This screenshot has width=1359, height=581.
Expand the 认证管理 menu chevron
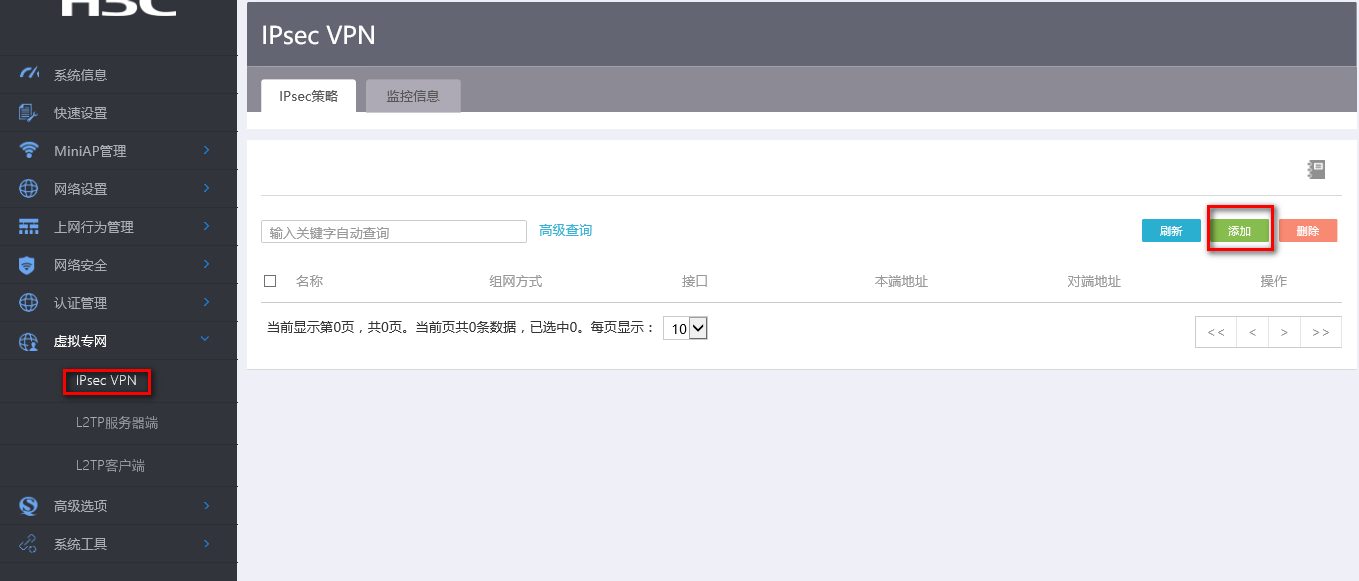[206, 303]
